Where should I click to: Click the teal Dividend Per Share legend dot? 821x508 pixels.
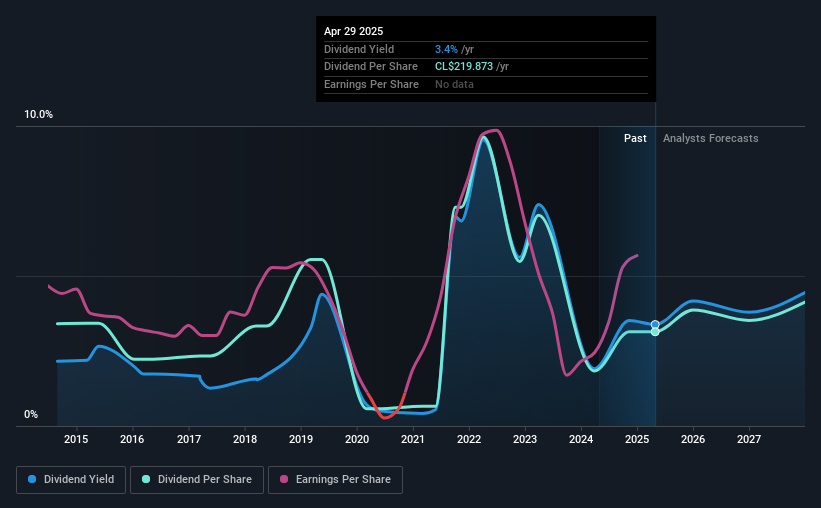click(x=146, y=479)
